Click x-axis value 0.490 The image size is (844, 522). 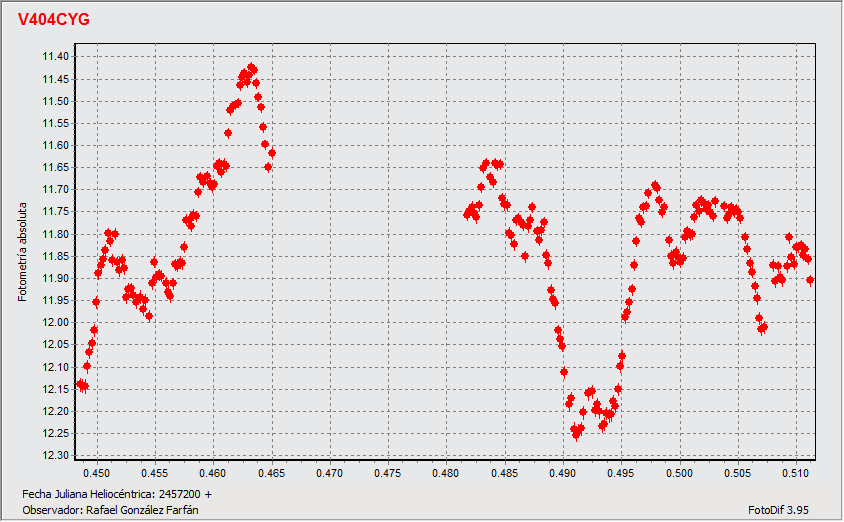coord(563,473)
